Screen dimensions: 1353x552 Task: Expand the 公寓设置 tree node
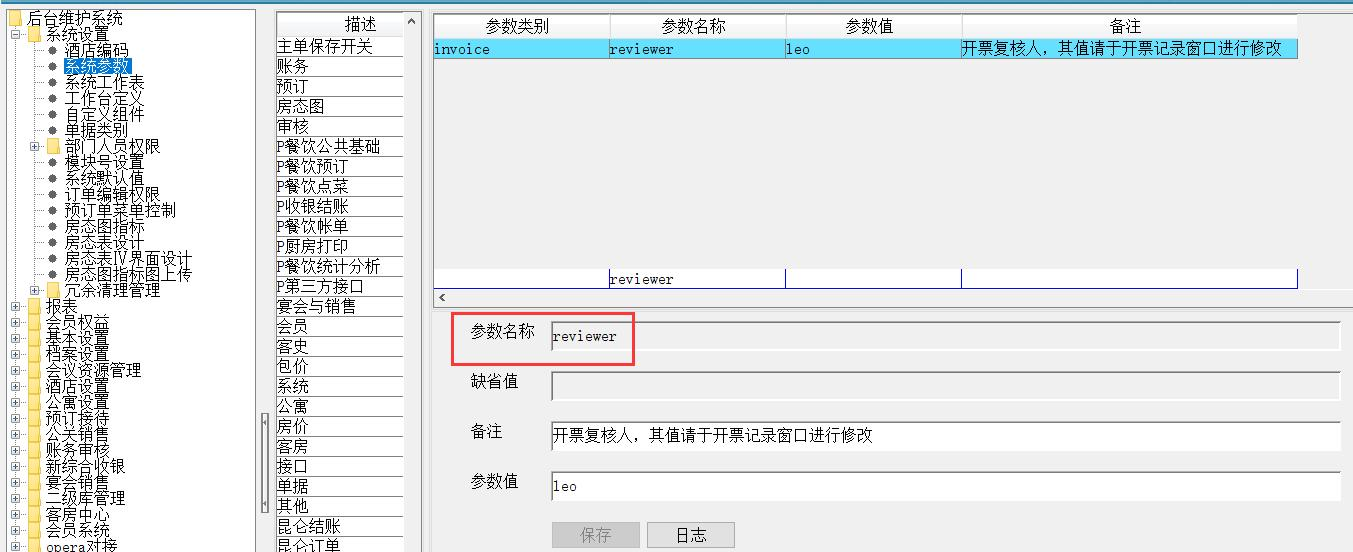tap(15, 403)
